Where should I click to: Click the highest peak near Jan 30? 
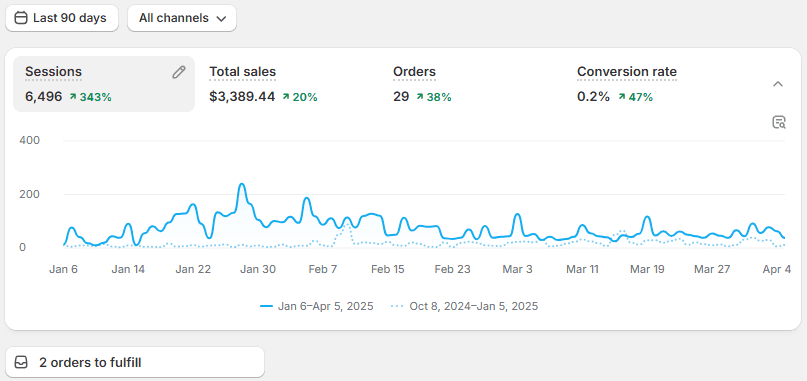(241, 184)
